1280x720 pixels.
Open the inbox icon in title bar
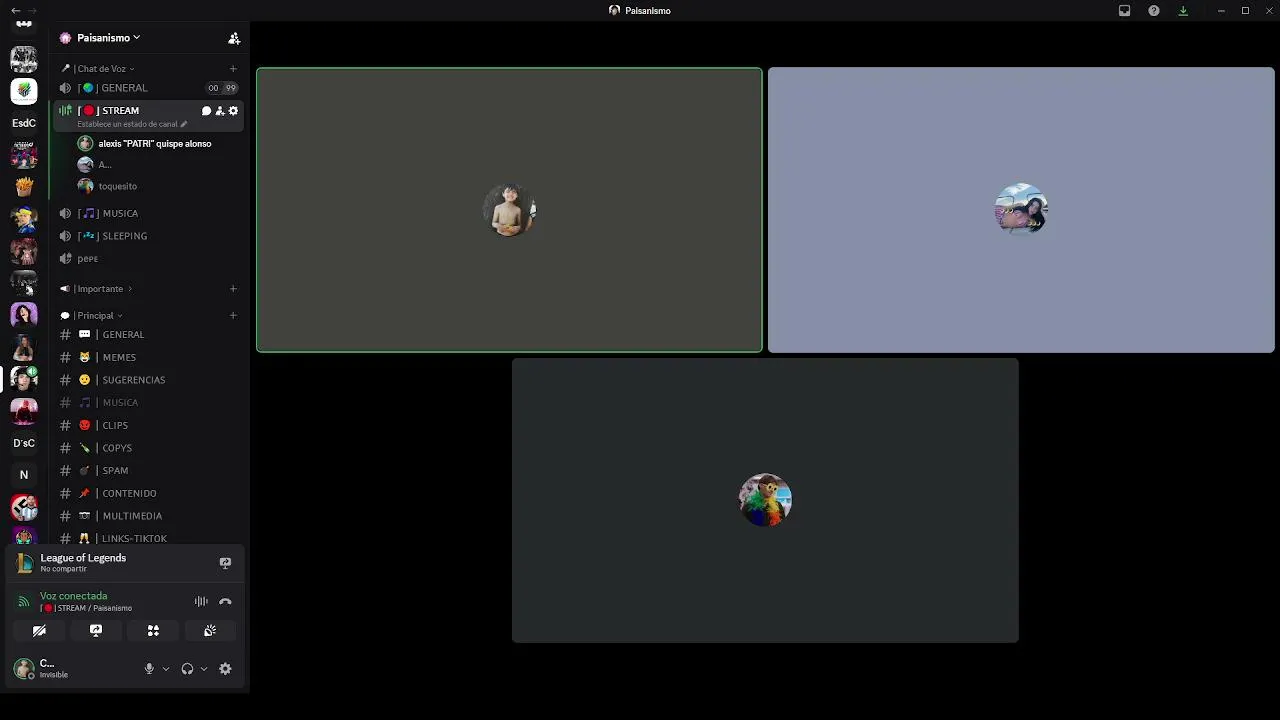(1124, 11)
